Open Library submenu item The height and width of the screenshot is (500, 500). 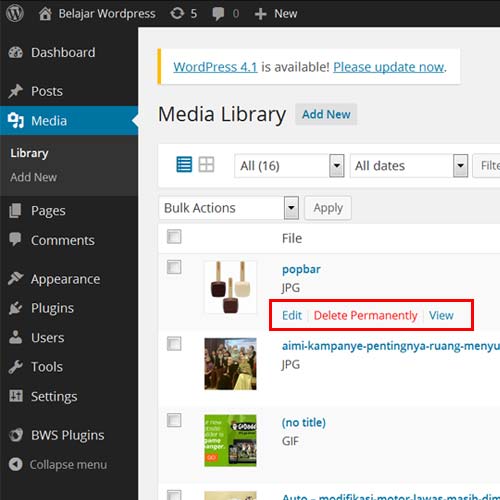[x=29, y=153]
